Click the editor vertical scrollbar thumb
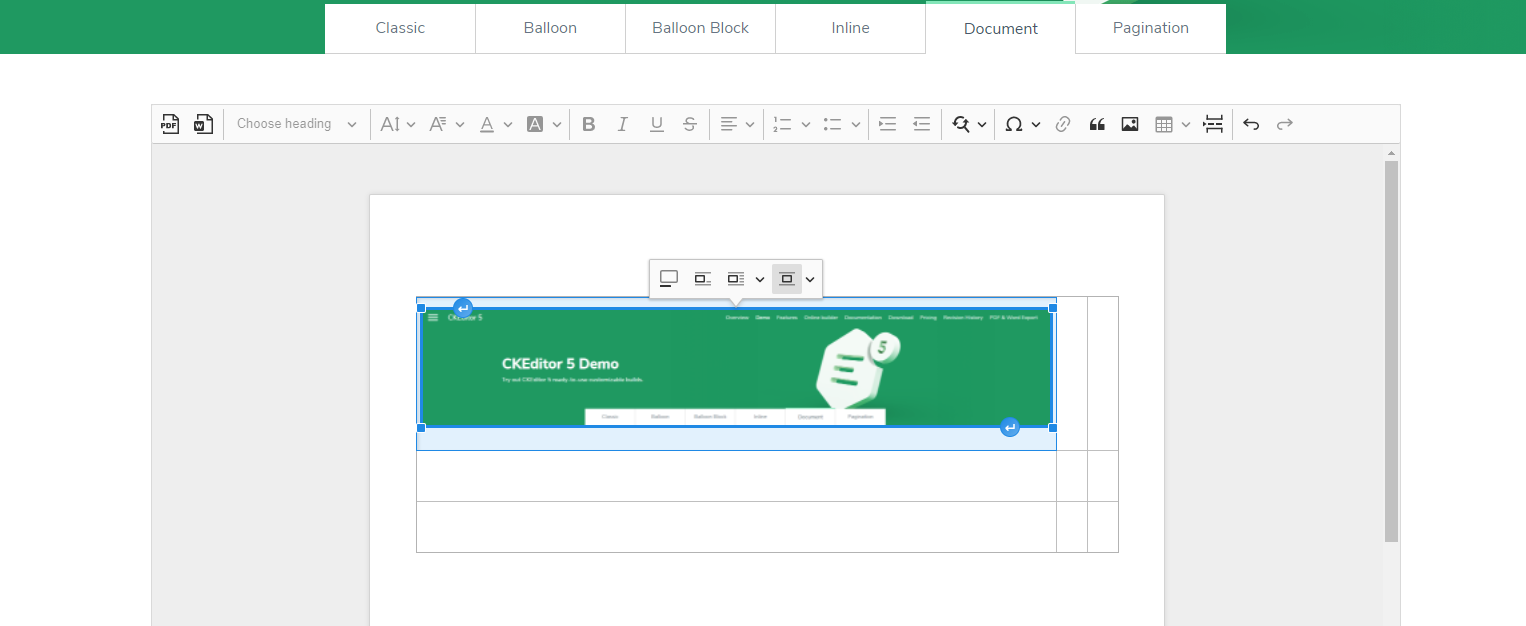The width and height of the screenshot is (1526, 626). click(x=1391, y=351)
